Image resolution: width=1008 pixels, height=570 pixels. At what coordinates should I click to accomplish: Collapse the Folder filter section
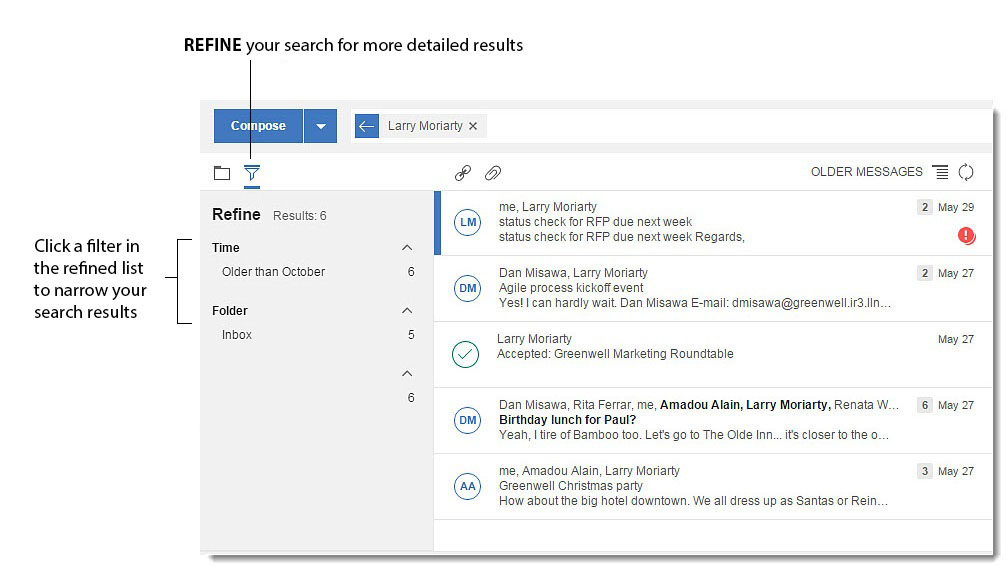407,311
